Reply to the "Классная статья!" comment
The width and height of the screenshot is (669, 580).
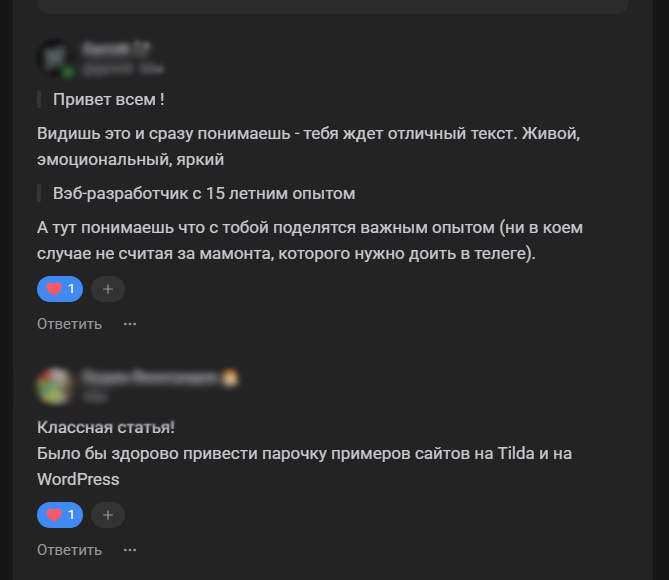[x=69, y=550]
